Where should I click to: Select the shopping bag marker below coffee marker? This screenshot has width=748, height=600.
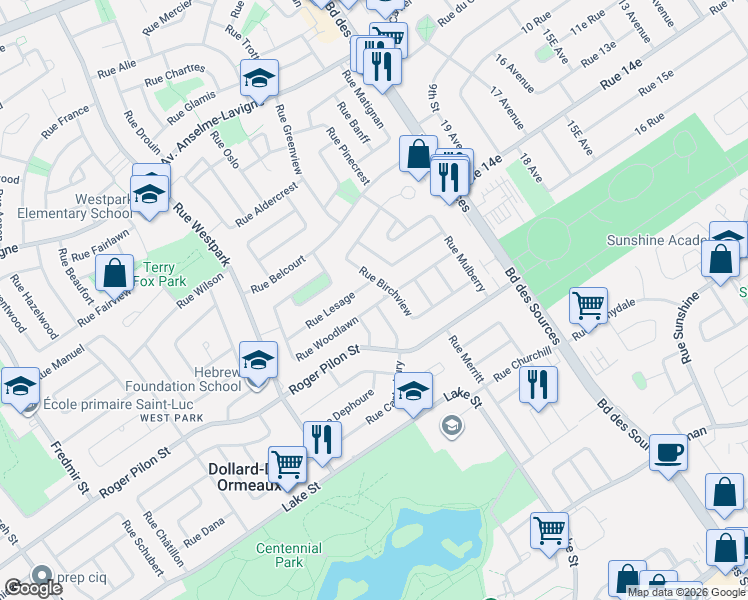pos(724,493)
